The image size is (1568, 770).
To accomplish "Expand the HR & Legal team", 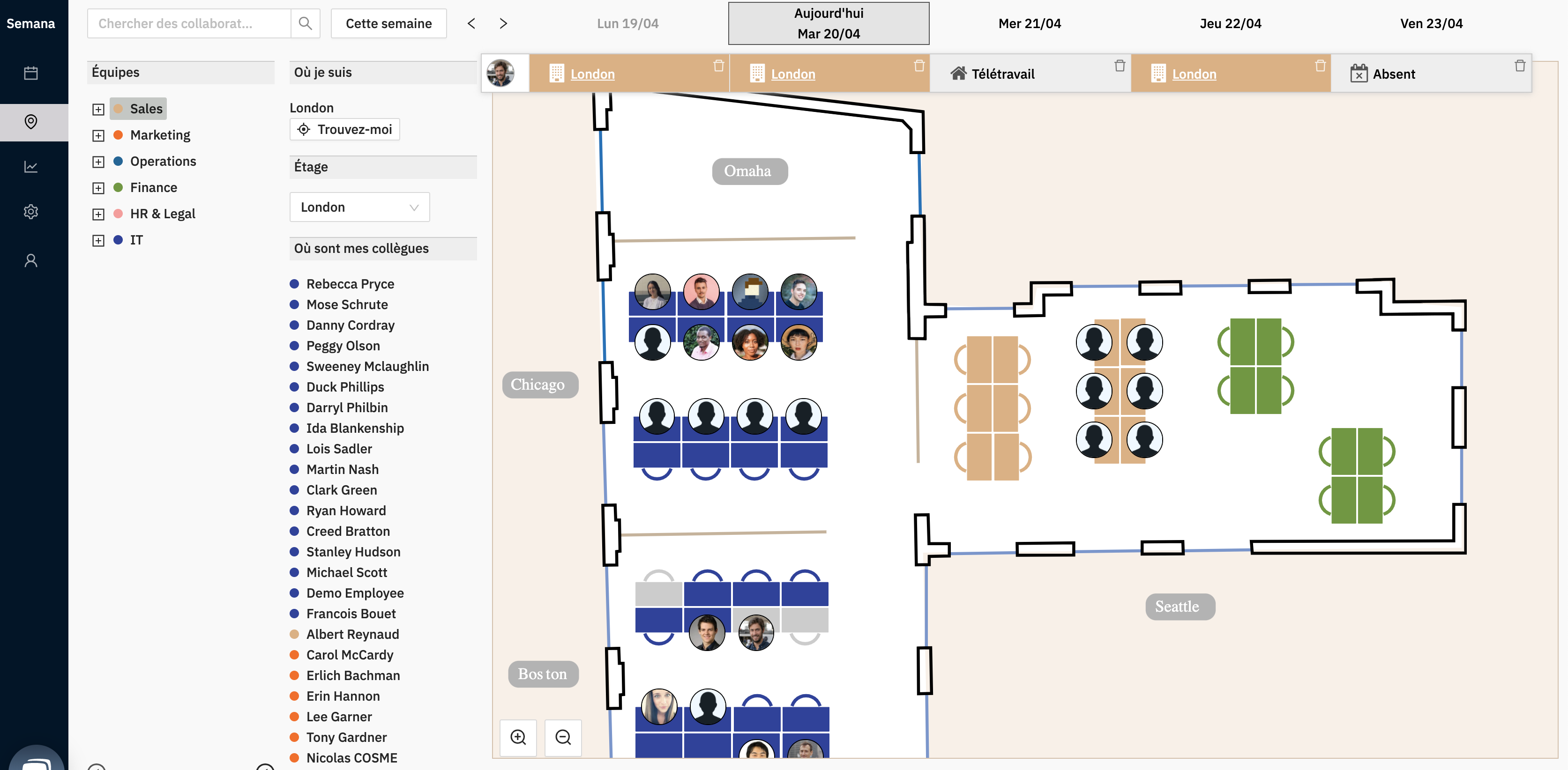I will 98,214.
